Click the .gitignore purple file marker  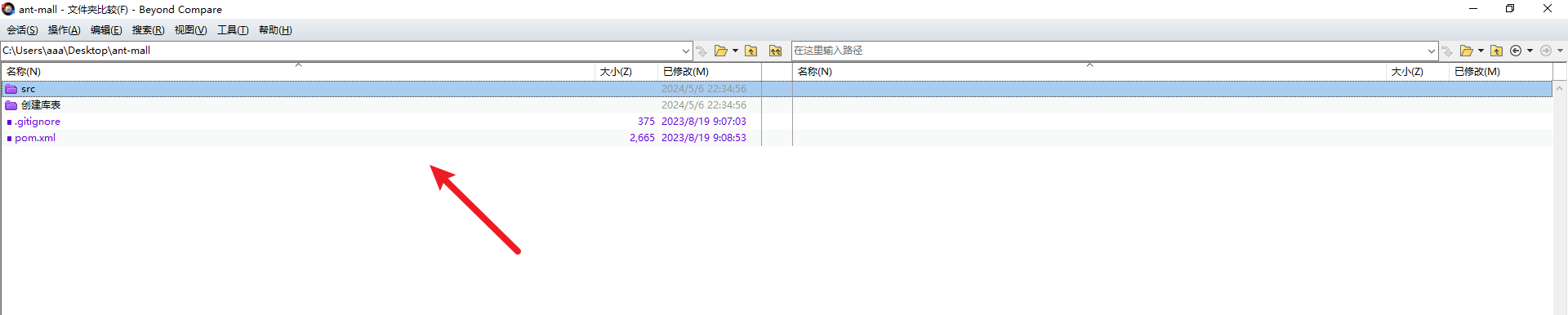click(x=9, y=122)
